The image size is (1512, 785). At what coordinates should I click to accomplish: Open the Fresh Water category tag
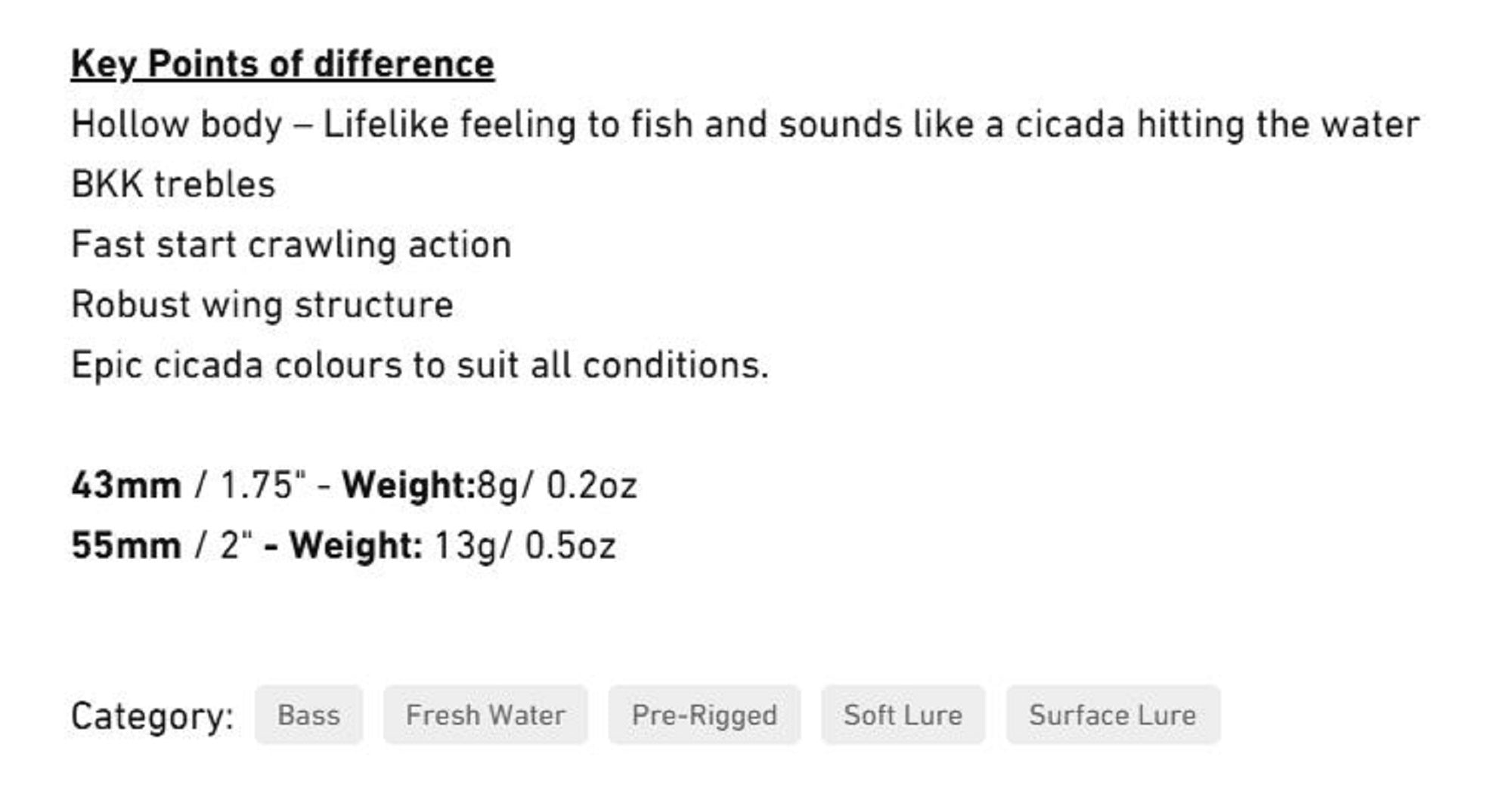coord(485,715)
